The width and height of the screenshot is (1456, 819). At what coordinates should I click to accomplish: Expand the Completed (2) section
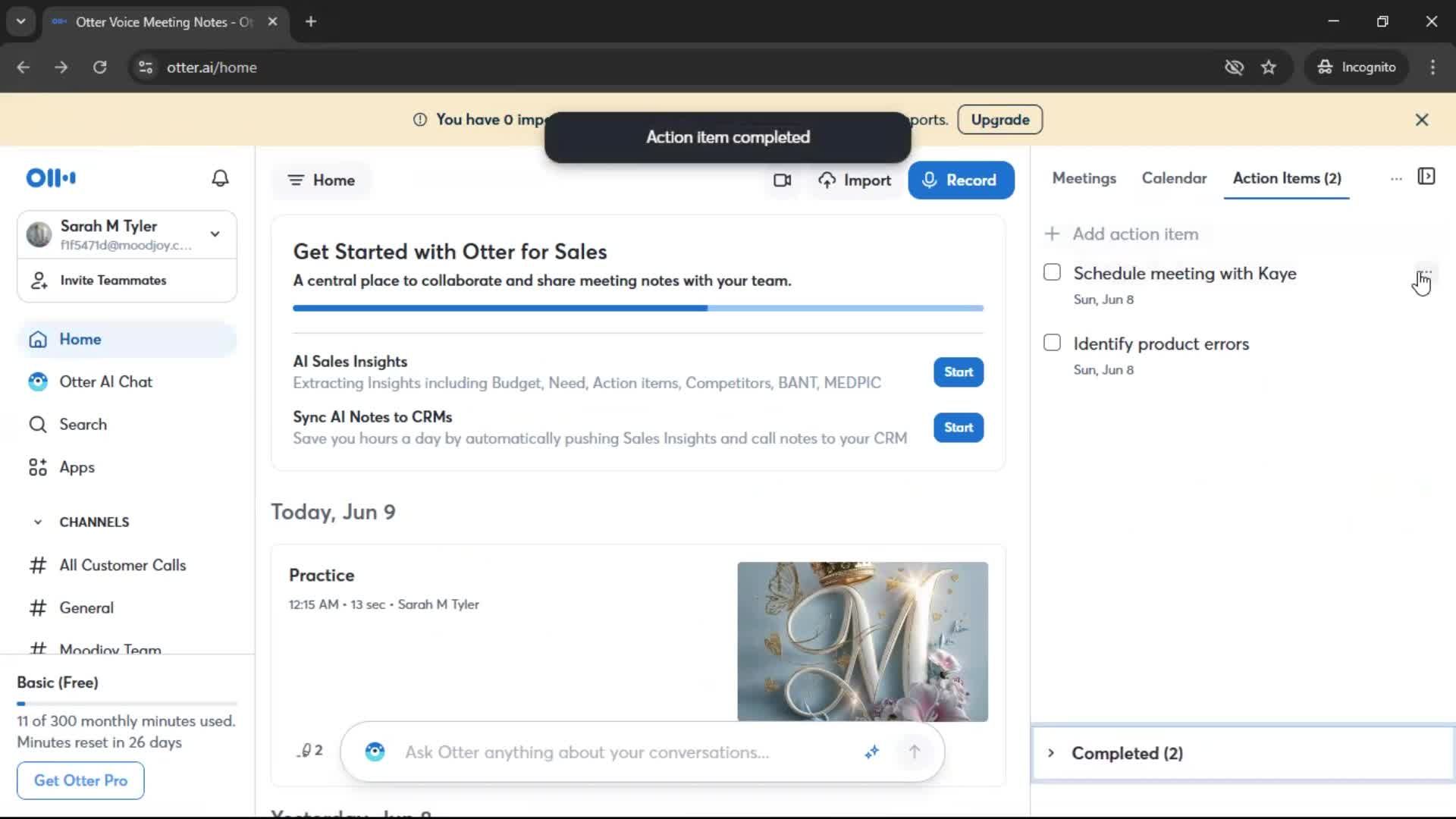coord(1242,753)
